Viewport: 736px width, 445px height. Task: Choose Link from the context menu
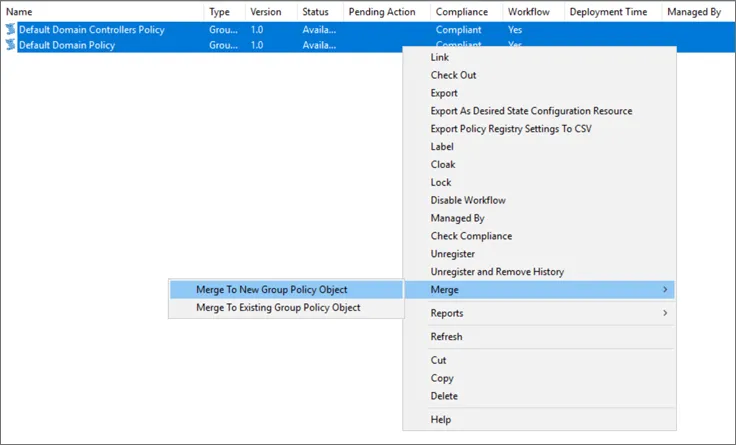click(440, 57)
